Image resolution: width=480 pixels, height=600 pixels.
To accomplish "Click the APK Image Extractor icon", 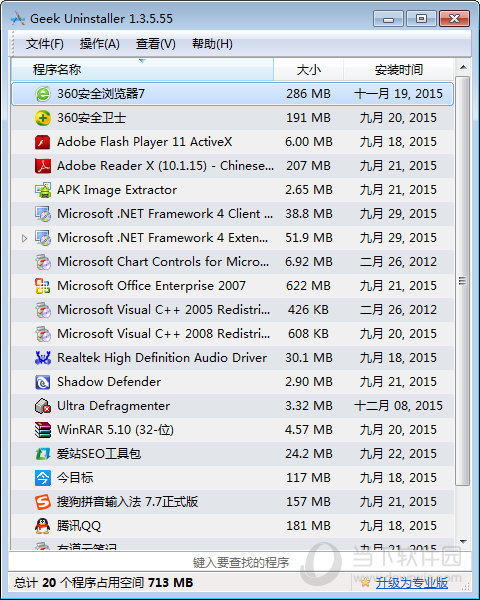I will tap(42, 190).
